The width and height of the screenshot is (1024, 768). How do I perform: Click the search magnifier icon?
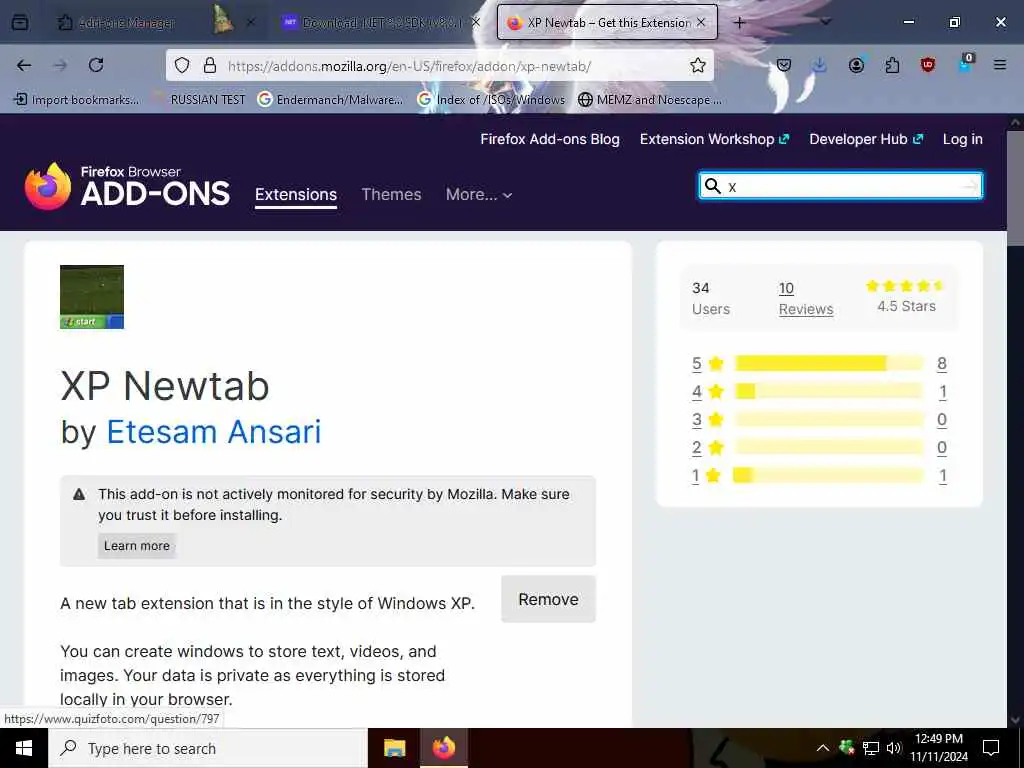713,186
